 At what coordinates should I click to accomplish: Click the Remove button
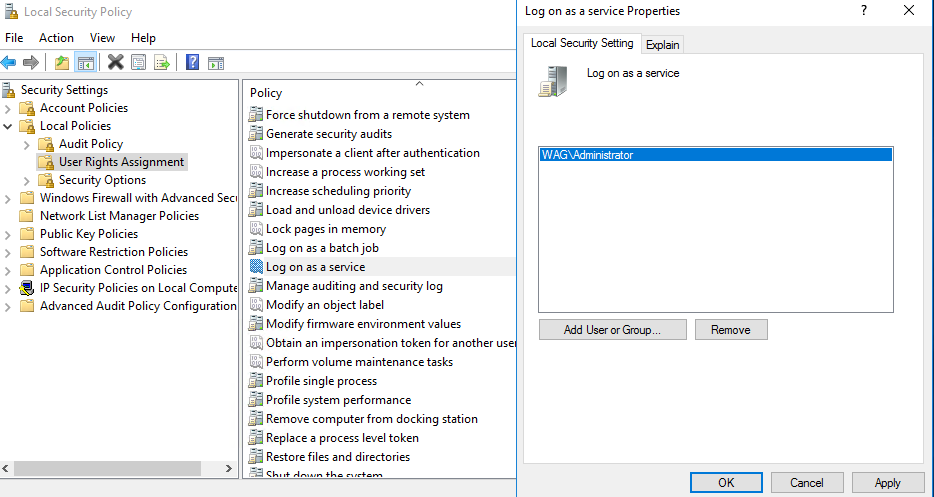coord(731,330)
